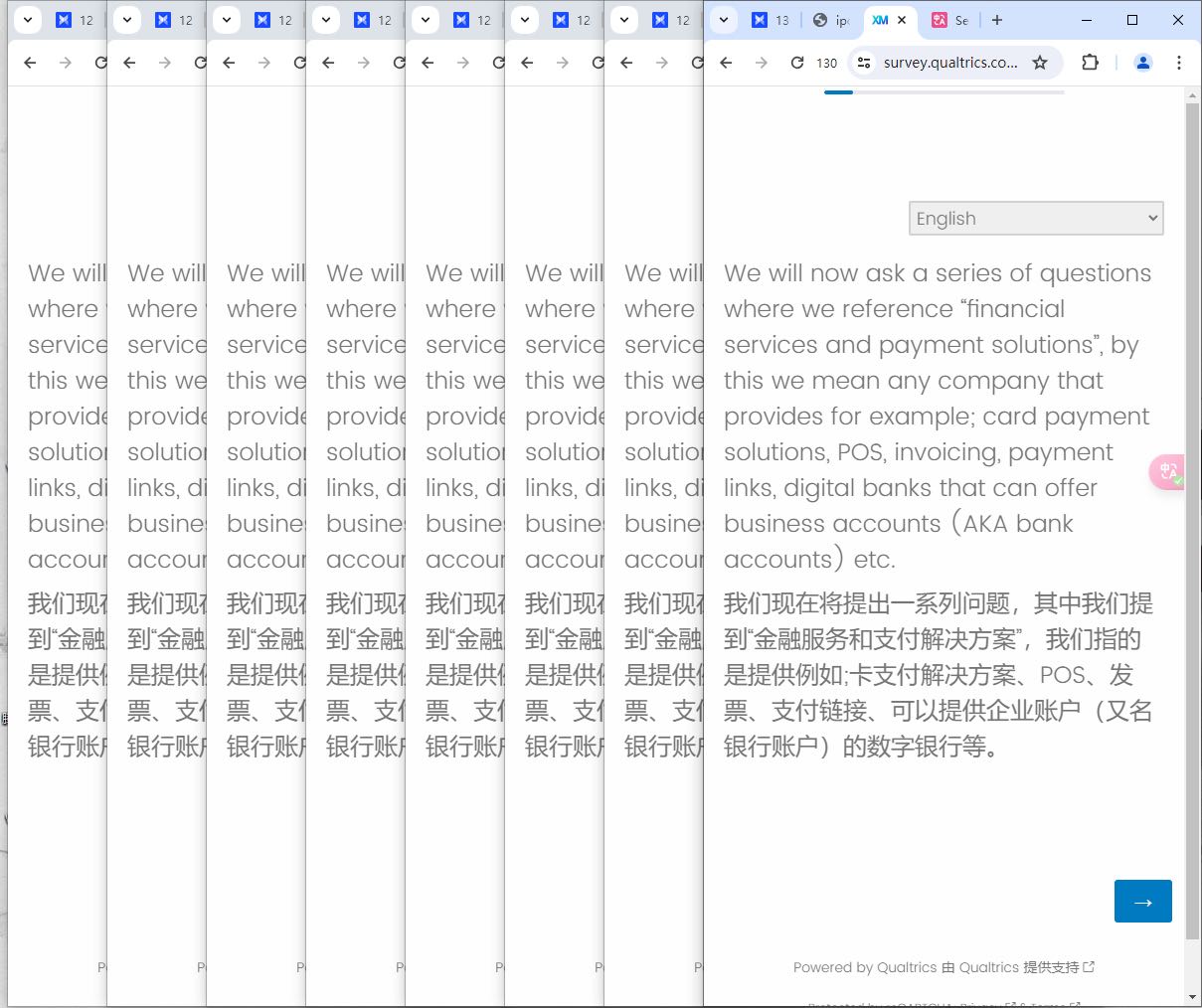The image size is (1202, 1008).
Task: Go back in the front survey window
Action: (x=726, y=63)
